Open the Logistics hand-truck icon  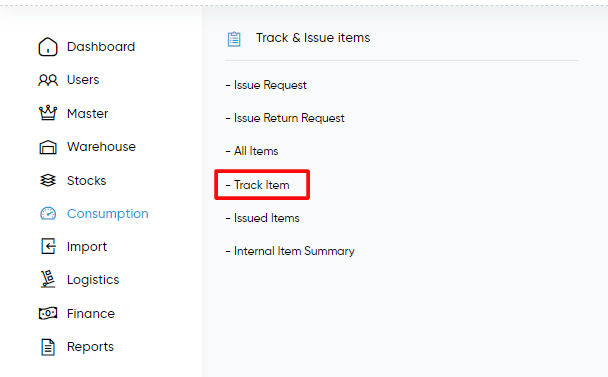pyautogui.click(x=48, y=279)
